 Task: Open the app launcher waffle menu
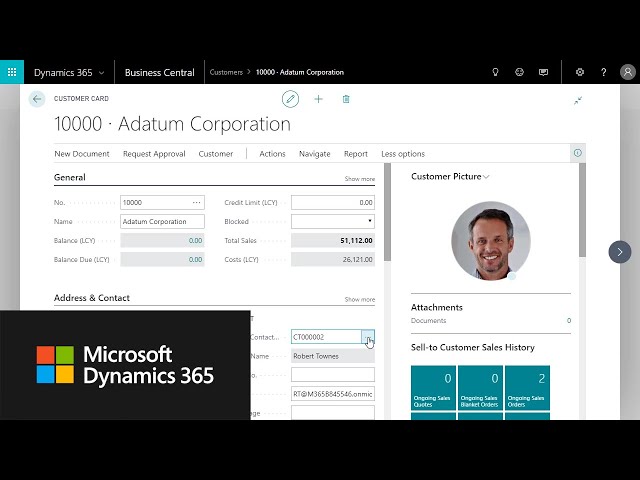tap(12, 72)
